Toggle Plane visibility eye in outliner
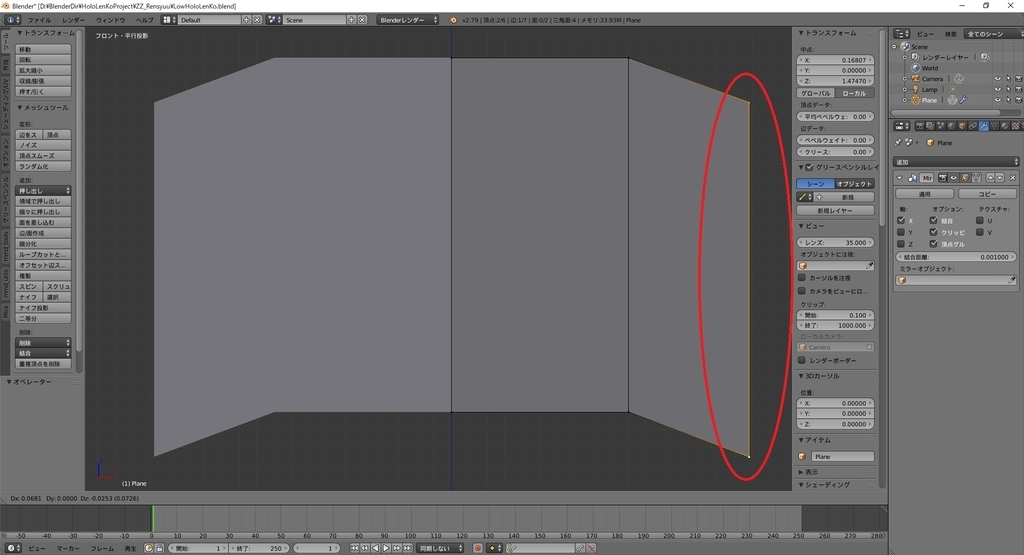Viewport: 1024px width, 555px height. click(x=997, y=100)
